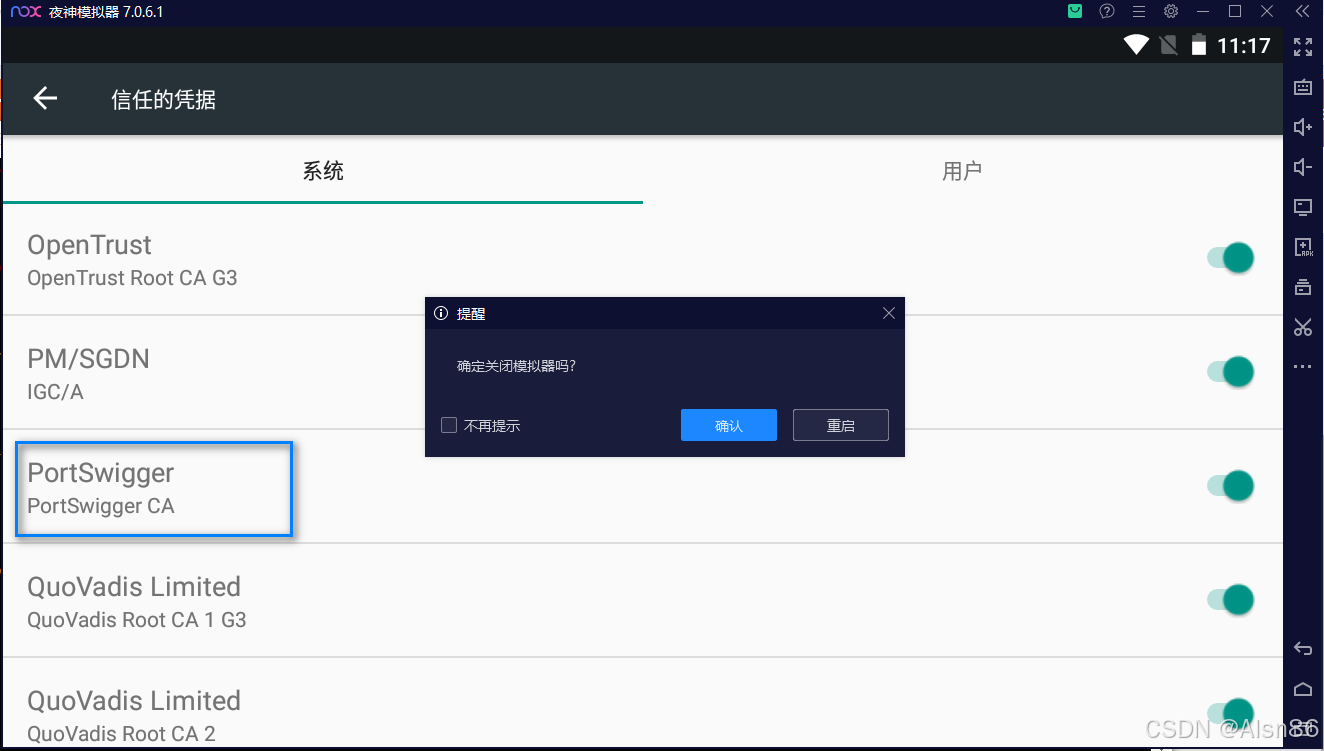Image resolution: width=1324 pixels, height=751 pixels.
Task: Toggle the OpenTrust Root CA G3 switch
Action: [x=1231, y=258]
